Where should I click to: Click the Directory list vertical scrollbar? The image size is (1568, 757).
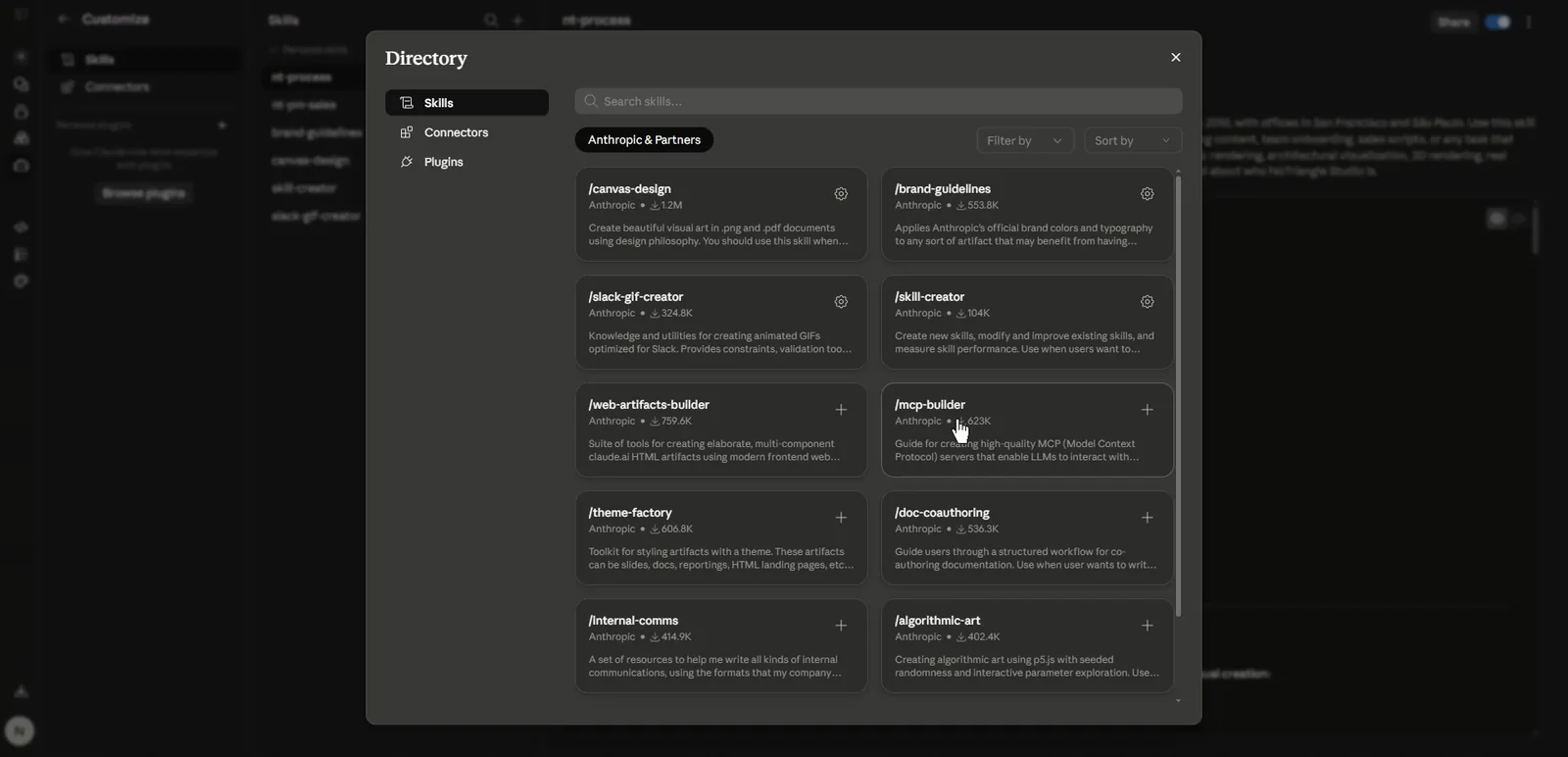tap(1178, 396)
